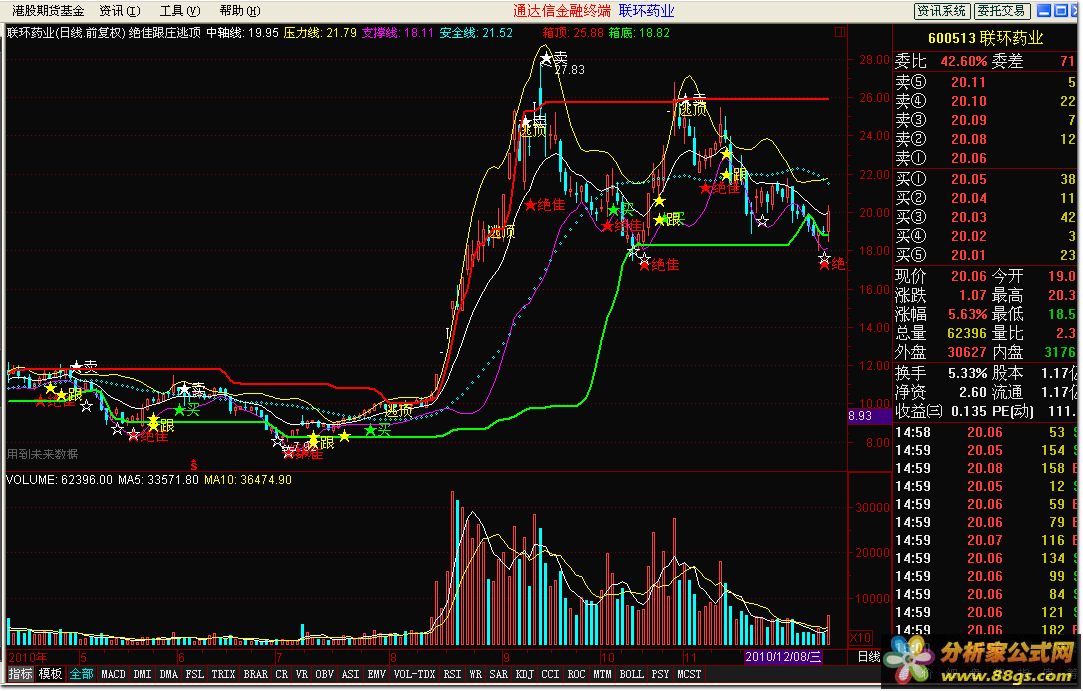Switch to the 模板 tab

(x=50, y=674)
